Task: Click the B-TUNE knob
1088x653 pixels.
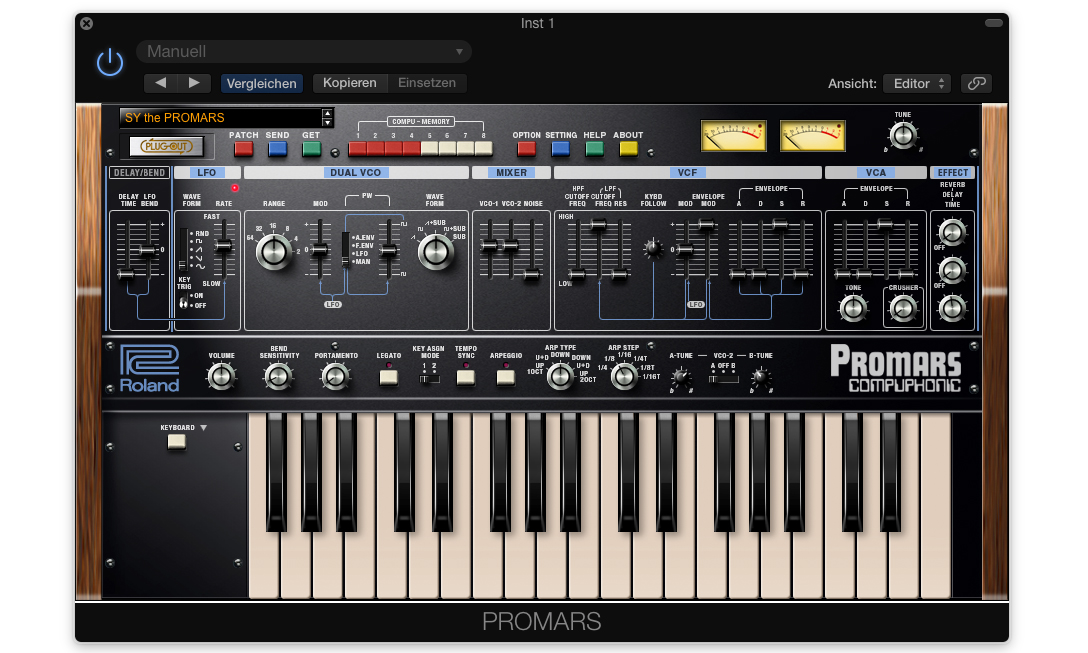Action: [760, 378]
